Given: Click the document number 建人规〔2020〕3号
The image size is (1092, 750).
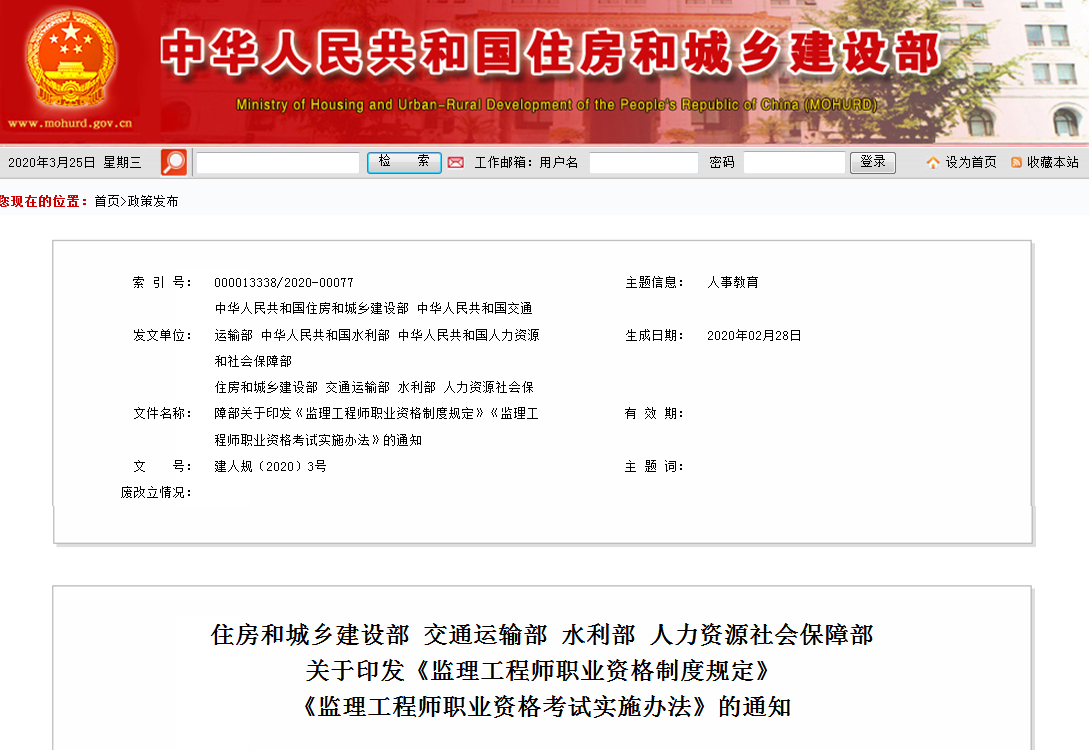Looking at the screenshot, I should click(270, 466).
